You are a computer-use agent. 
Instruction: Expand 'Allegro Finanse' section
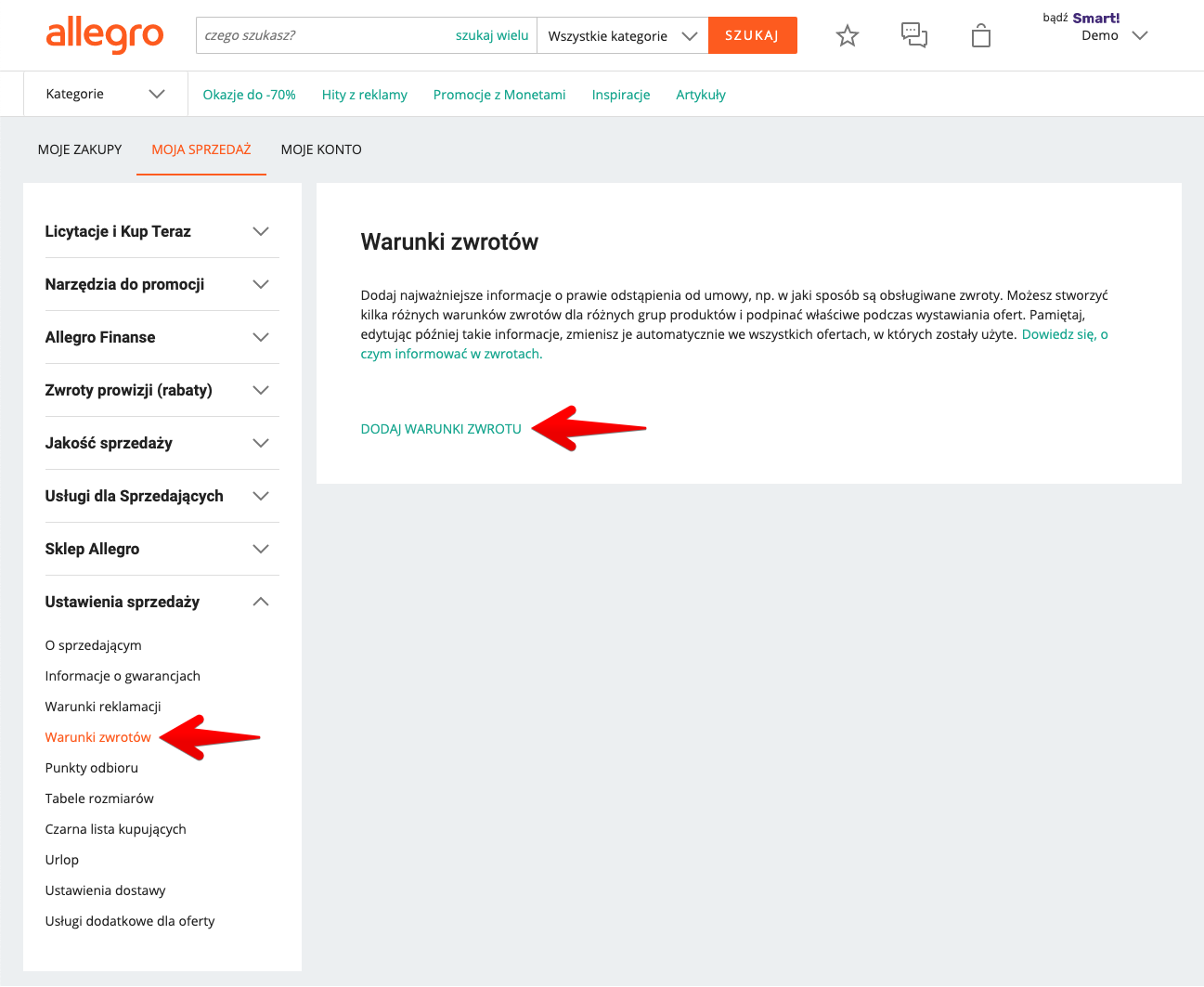[x=162, y=337]
